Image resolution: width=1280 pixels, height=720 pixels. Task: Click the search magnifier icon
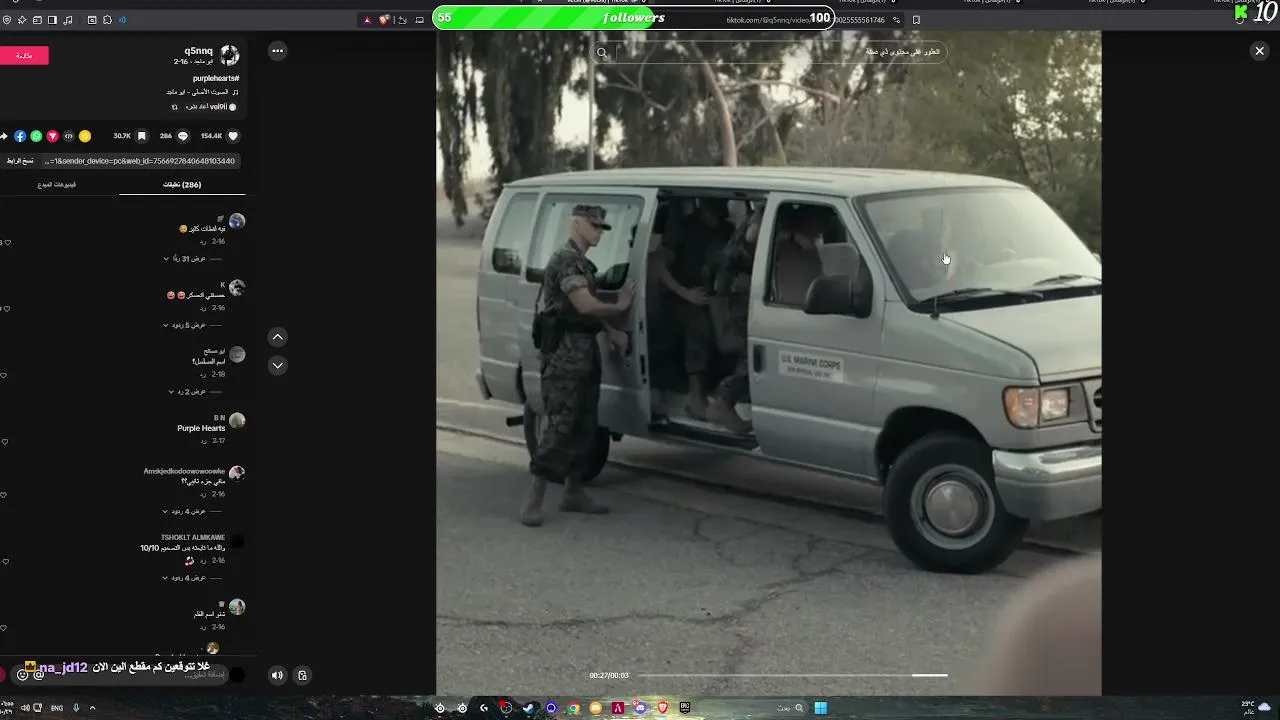coord(602,52)
